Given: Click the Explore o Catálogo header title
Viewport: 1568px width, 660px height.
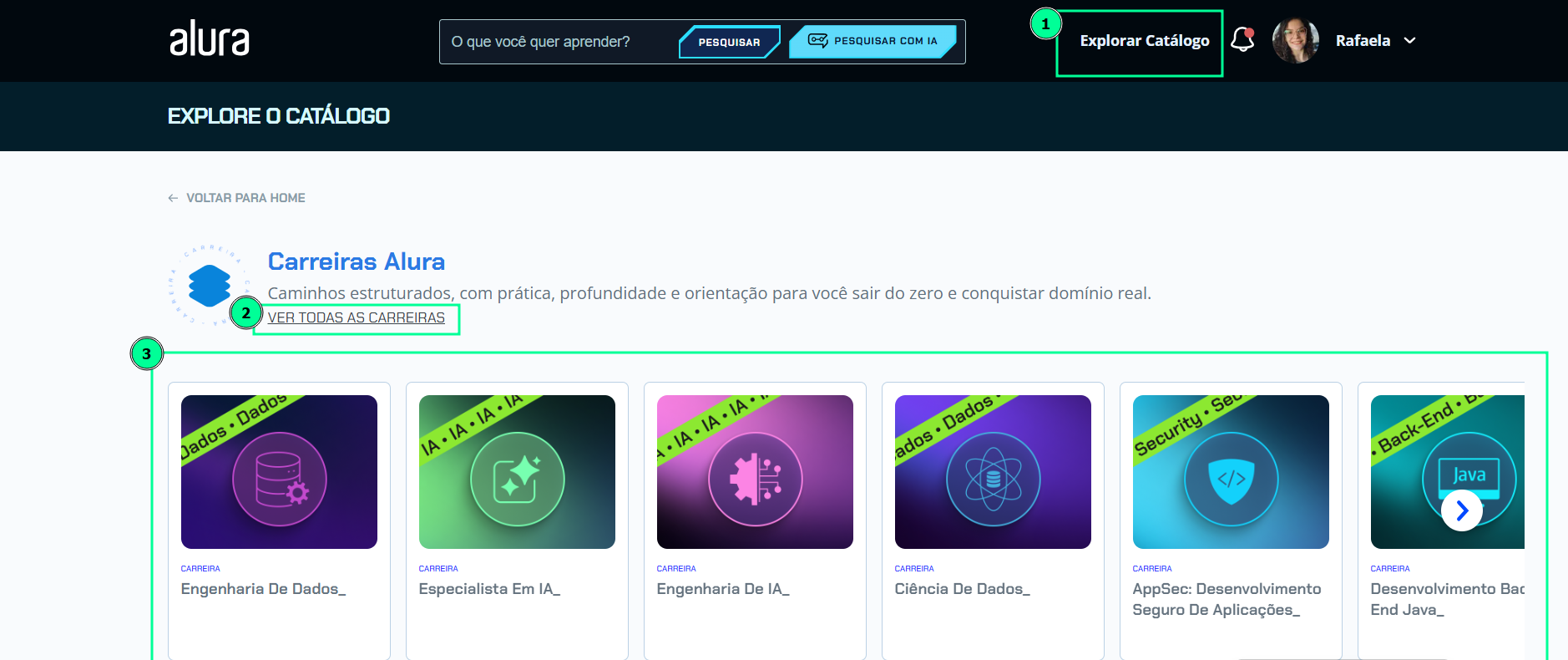Looking at the screenshot, I should point(279,116).
